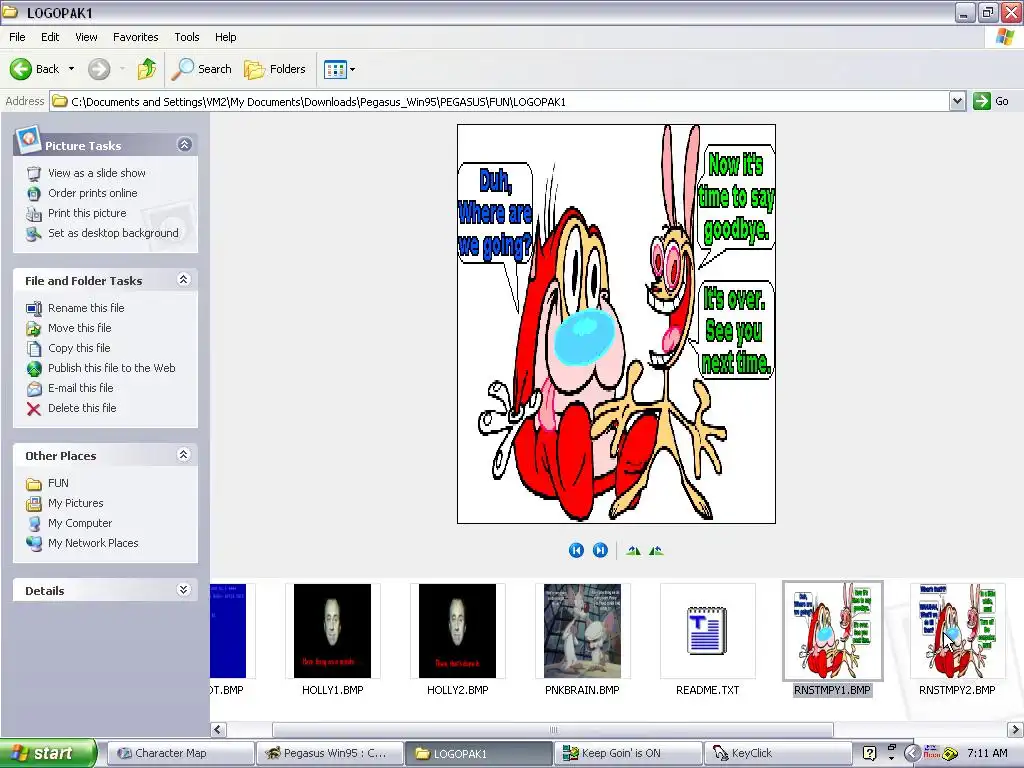This screenshot has height=768, width=1024.
Task: Open the Favorites menu
Action: coord(135,37)
